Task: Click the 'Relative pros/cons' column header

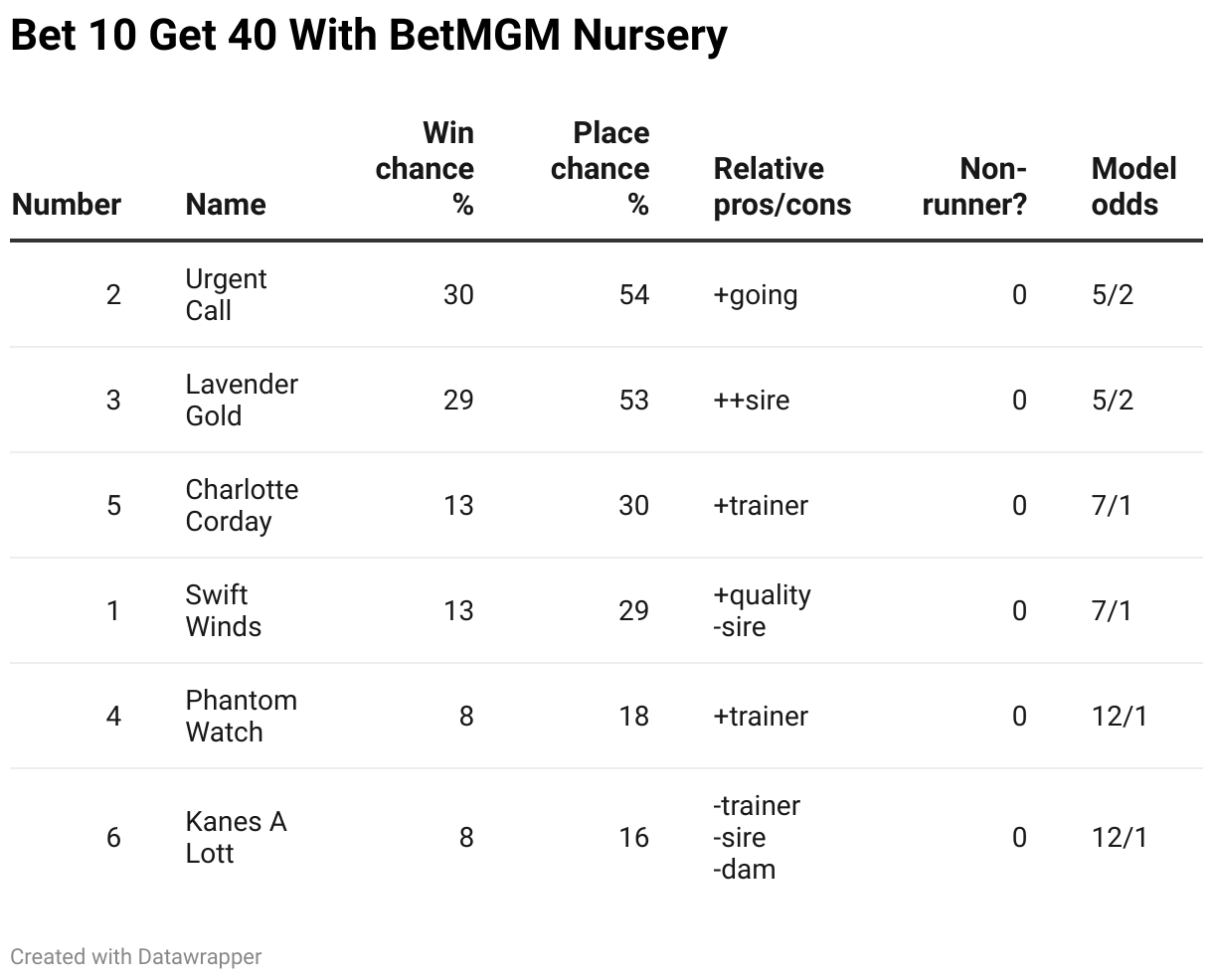Action: point(781,186)
